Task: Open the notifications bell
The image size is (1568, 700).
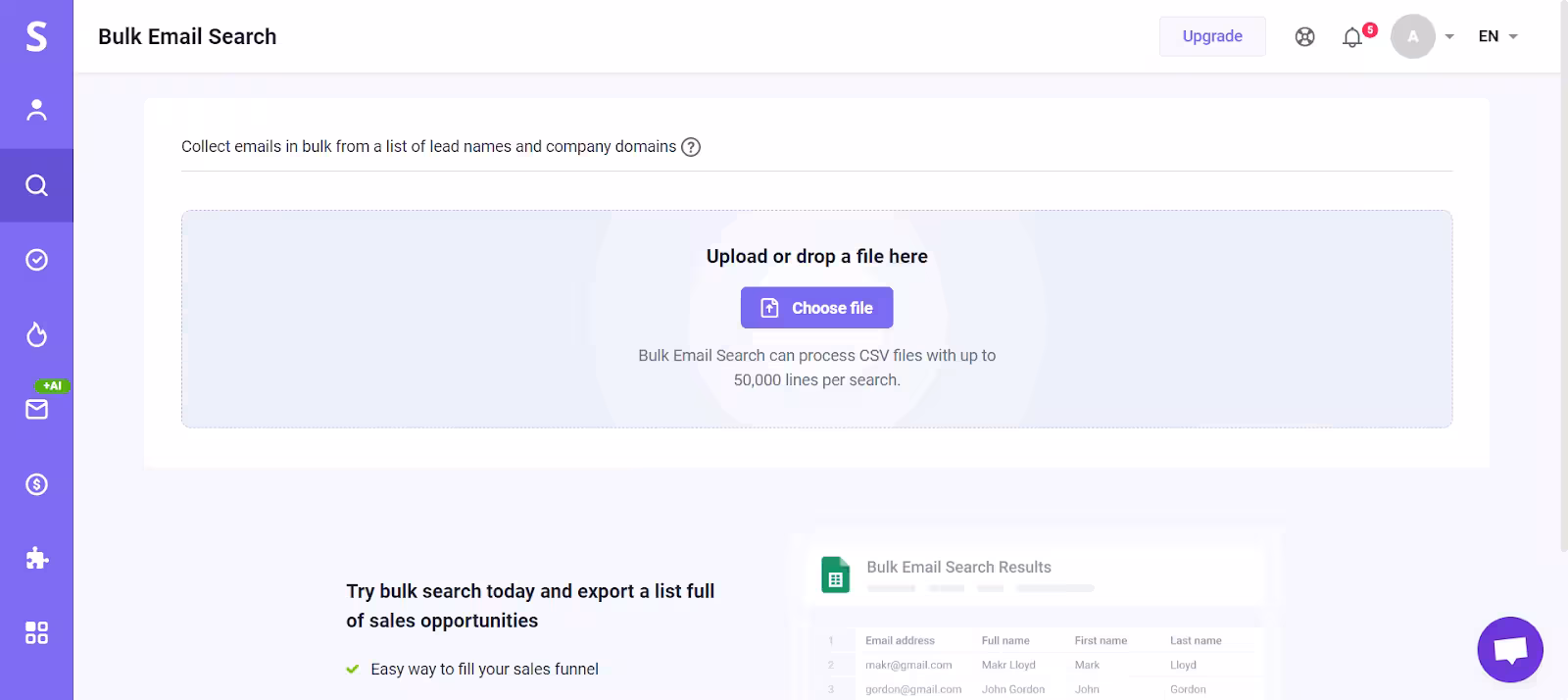Action: click(1352, 37)
